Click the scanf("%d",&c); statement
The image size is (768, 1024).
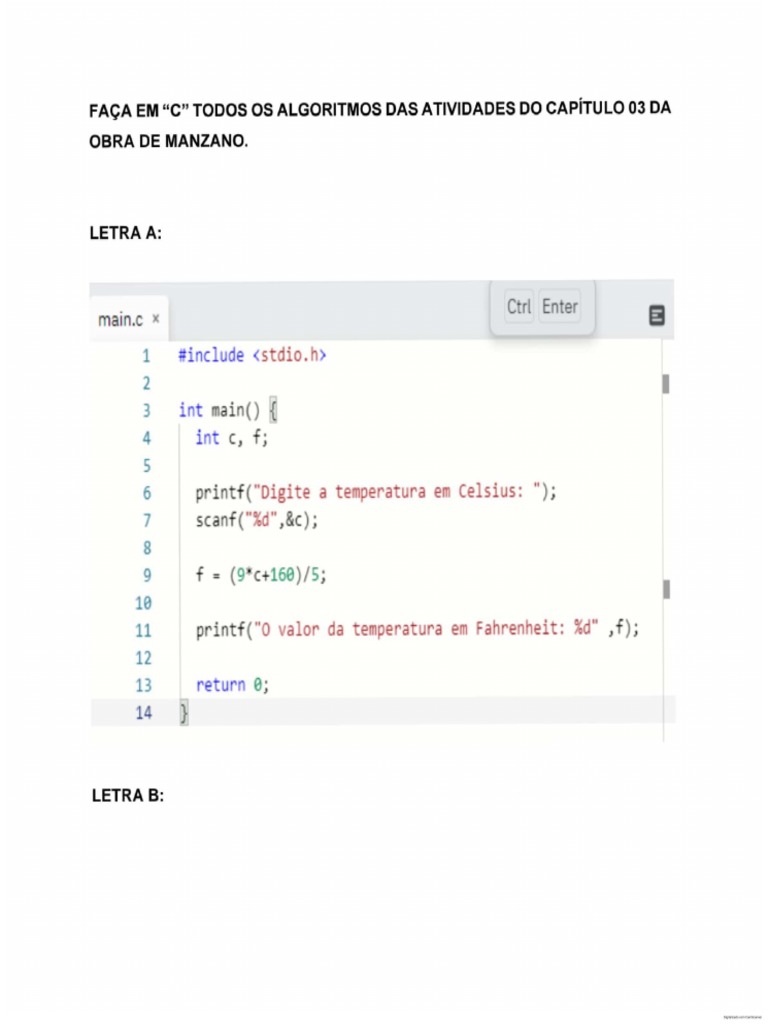[257, 520]
